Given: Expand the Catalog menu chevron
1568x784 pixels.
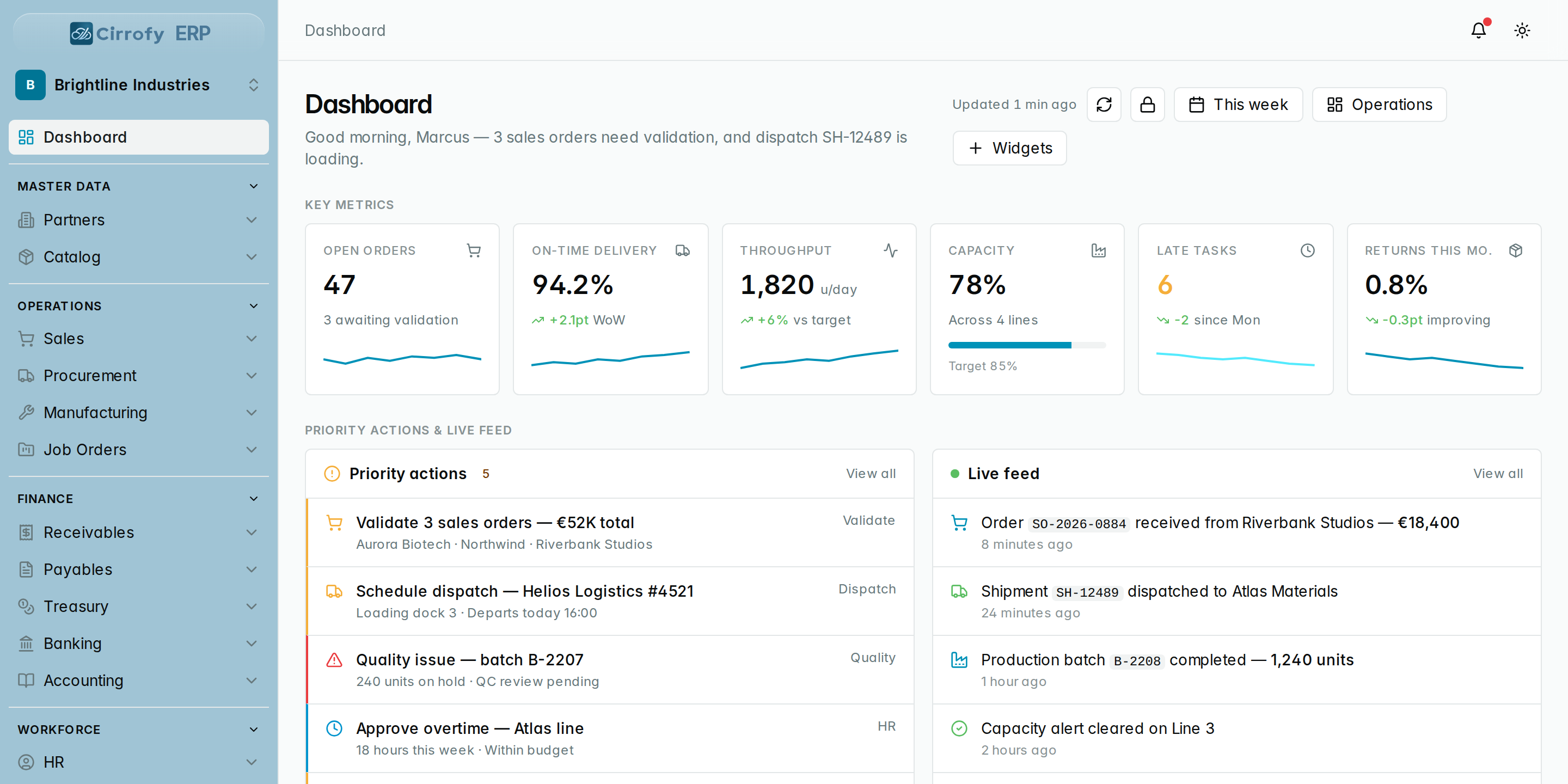Looking at the screenshot, I should [252, 257].
